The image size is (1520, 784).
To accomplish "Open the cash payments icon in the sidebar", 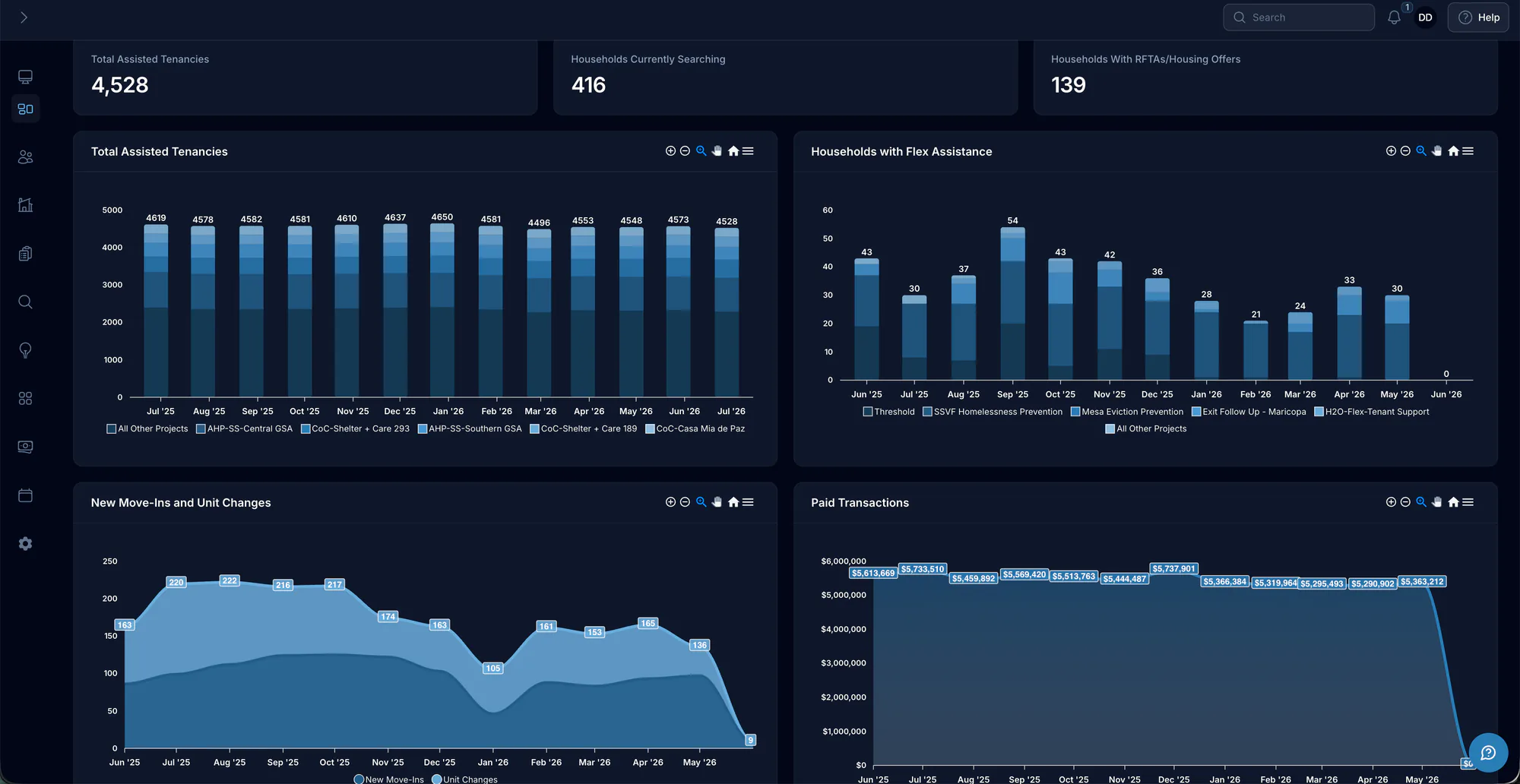I will (x=25, y=447).
